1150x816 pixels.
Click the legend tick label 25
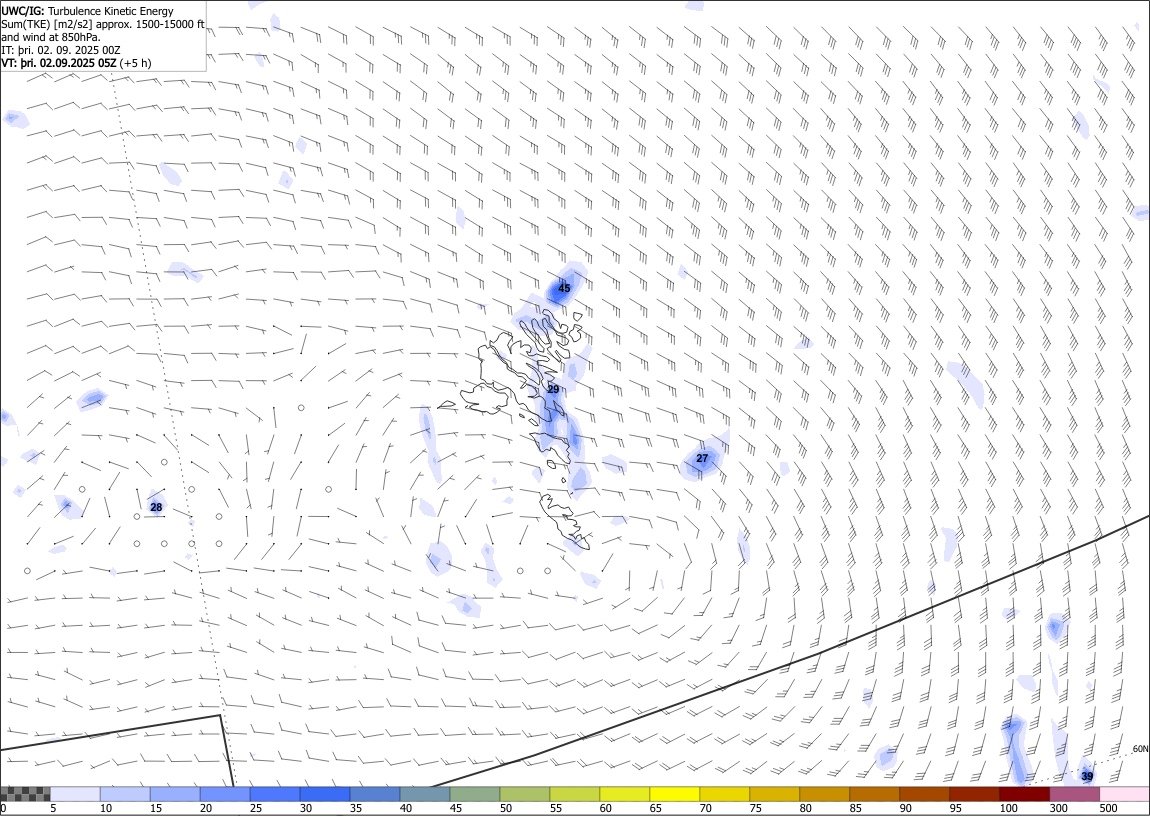tap(256, 808)
